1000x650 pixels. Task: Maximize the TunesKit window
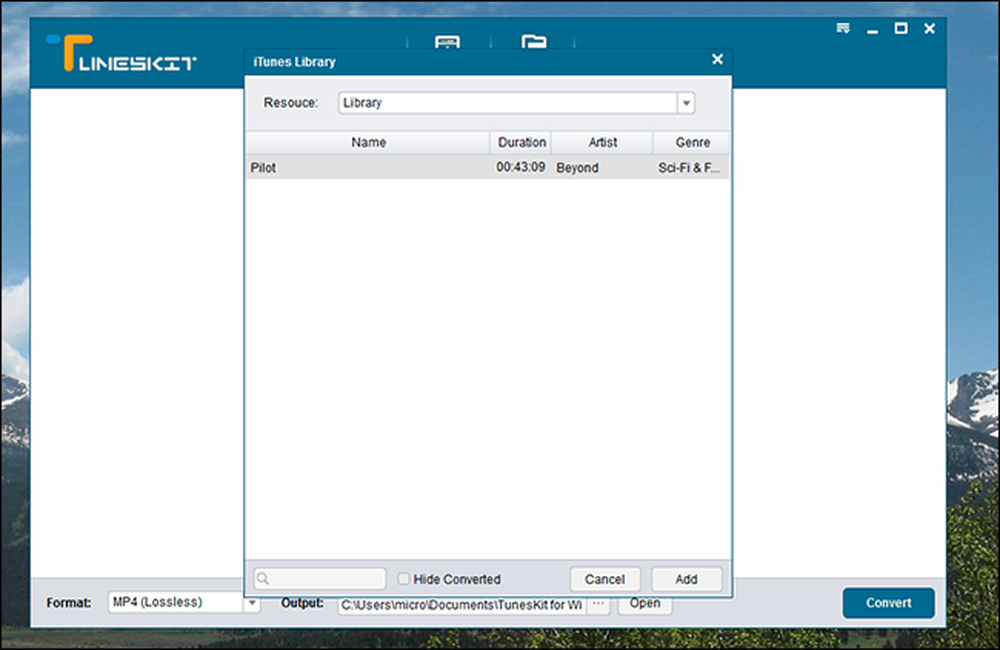click(901, 29)
